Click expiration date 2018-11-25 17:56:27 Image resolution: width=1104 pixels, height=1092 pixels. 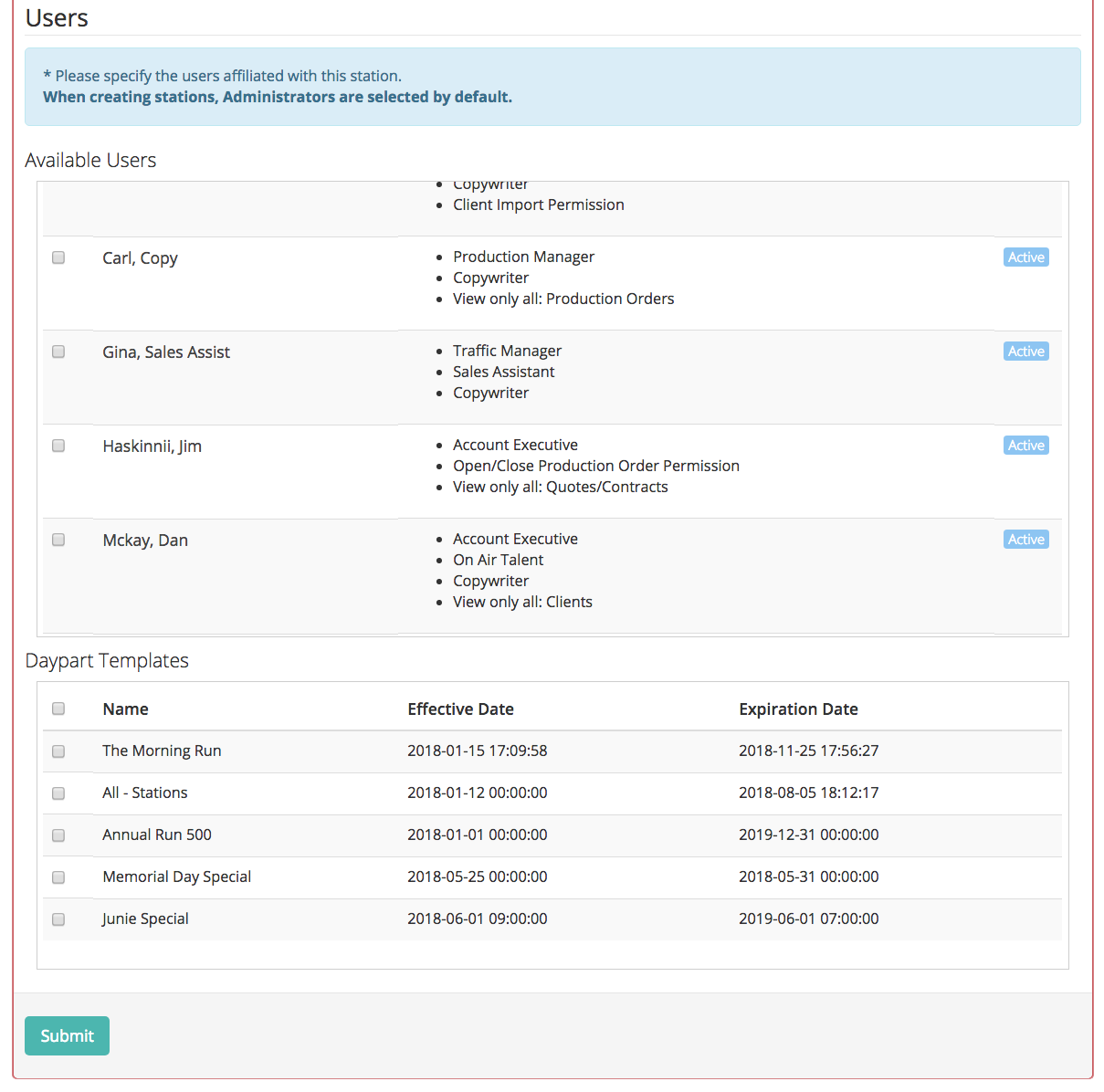coord(809,751)
